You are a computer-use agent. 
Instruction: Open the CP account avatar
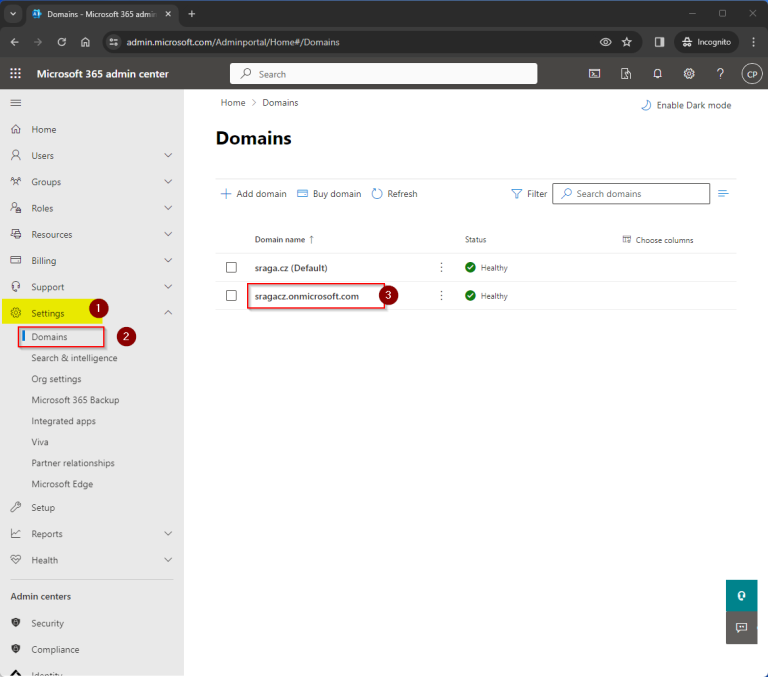752,74
